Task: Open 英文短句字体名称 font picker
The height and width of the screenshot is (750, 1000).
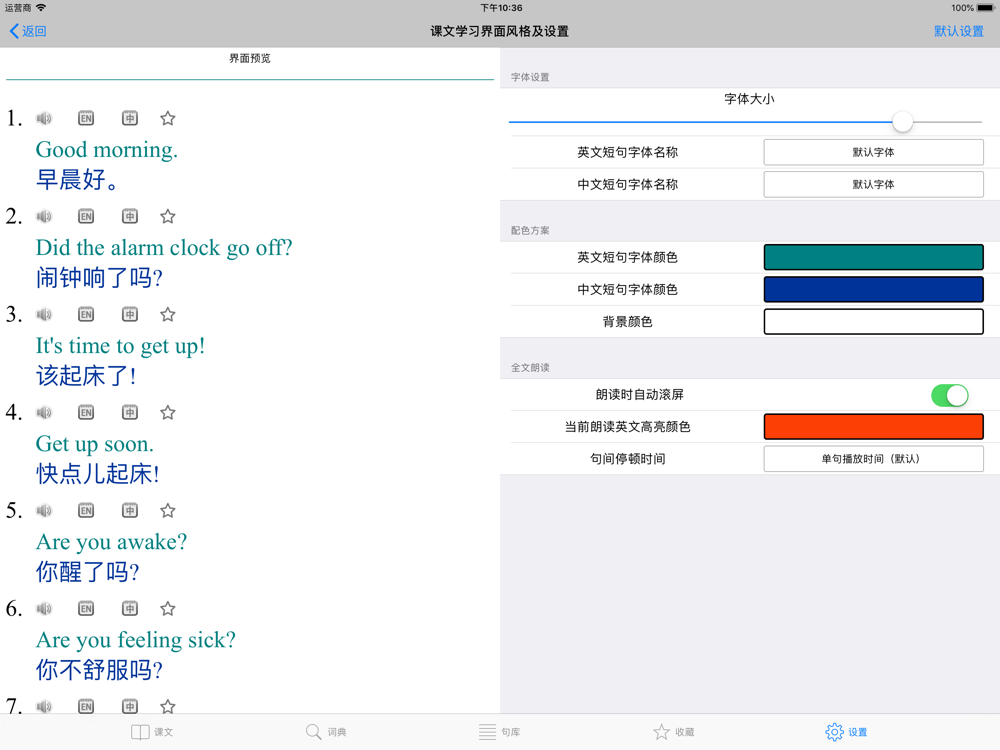Action: tap(873, 152)
